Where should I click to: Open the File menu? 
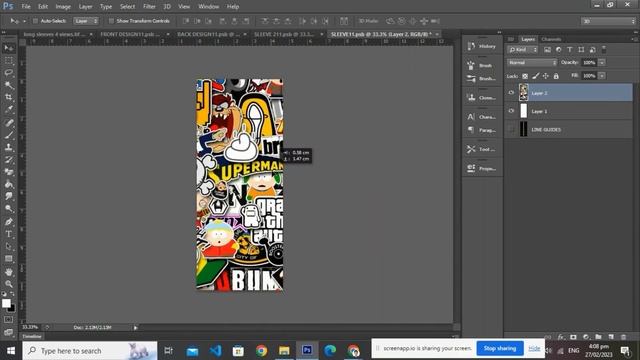pyautogui.click(x=26, y=7)
